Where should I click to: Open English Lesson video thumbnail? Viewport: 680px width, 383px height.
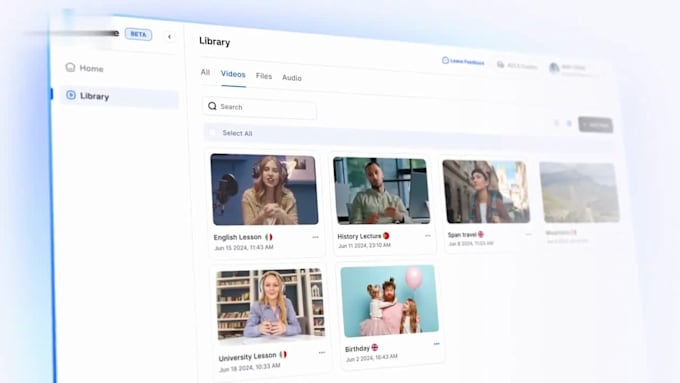click(265, 190)
